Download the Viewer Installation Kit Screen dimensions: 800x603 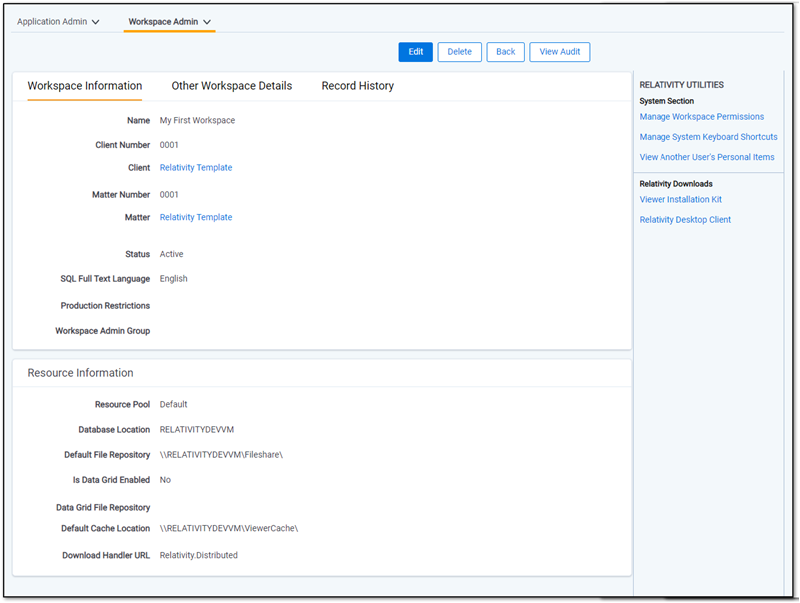pyautogui.click(x=681, y=199)
